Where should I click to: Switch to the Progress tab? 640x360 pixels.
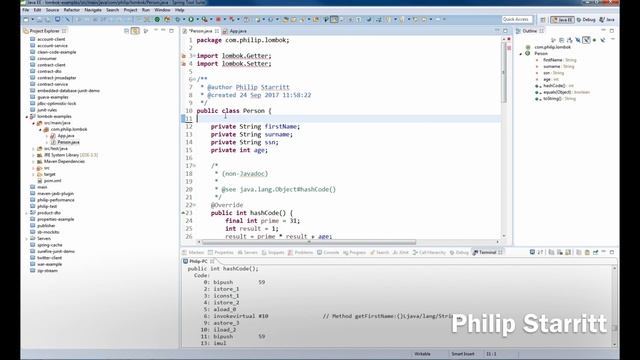(x=355, y=253)
